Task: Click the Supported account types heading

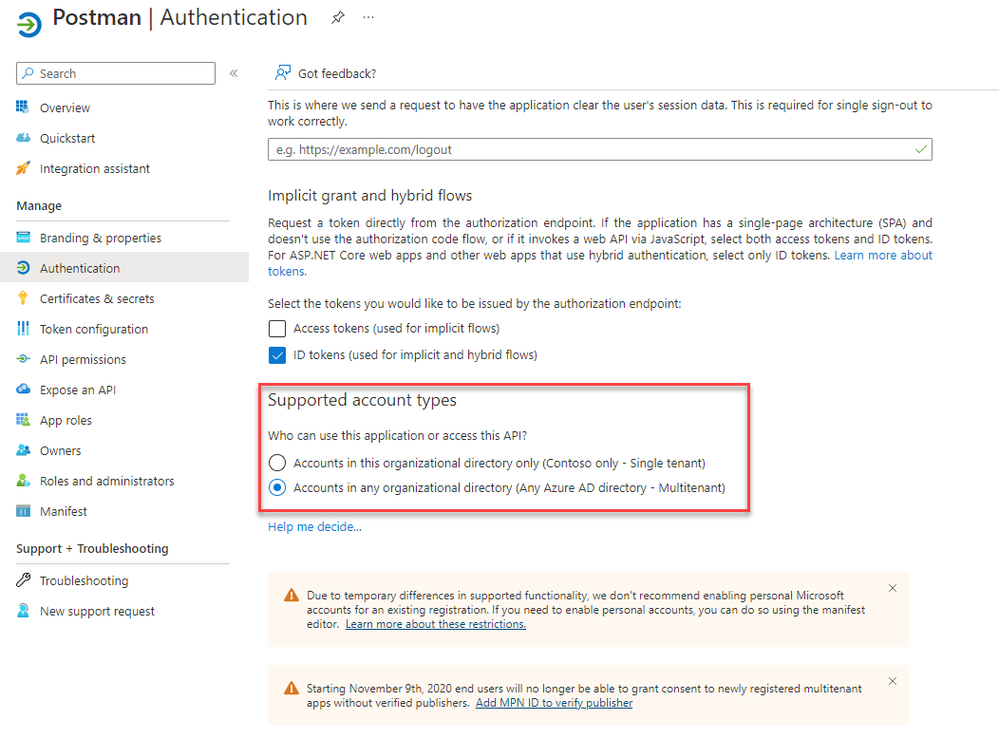Action: click(362, 400)
